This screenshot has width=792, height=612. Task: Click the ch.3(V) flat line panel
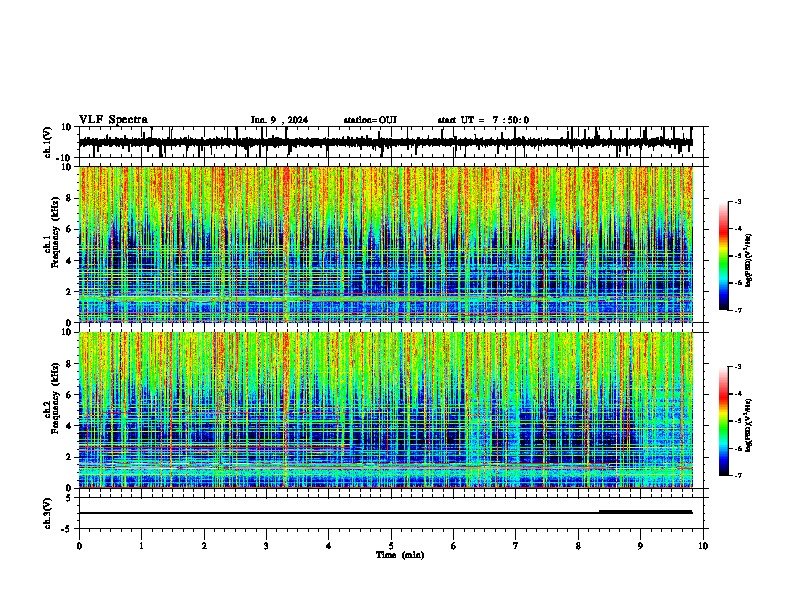(393, 513)
